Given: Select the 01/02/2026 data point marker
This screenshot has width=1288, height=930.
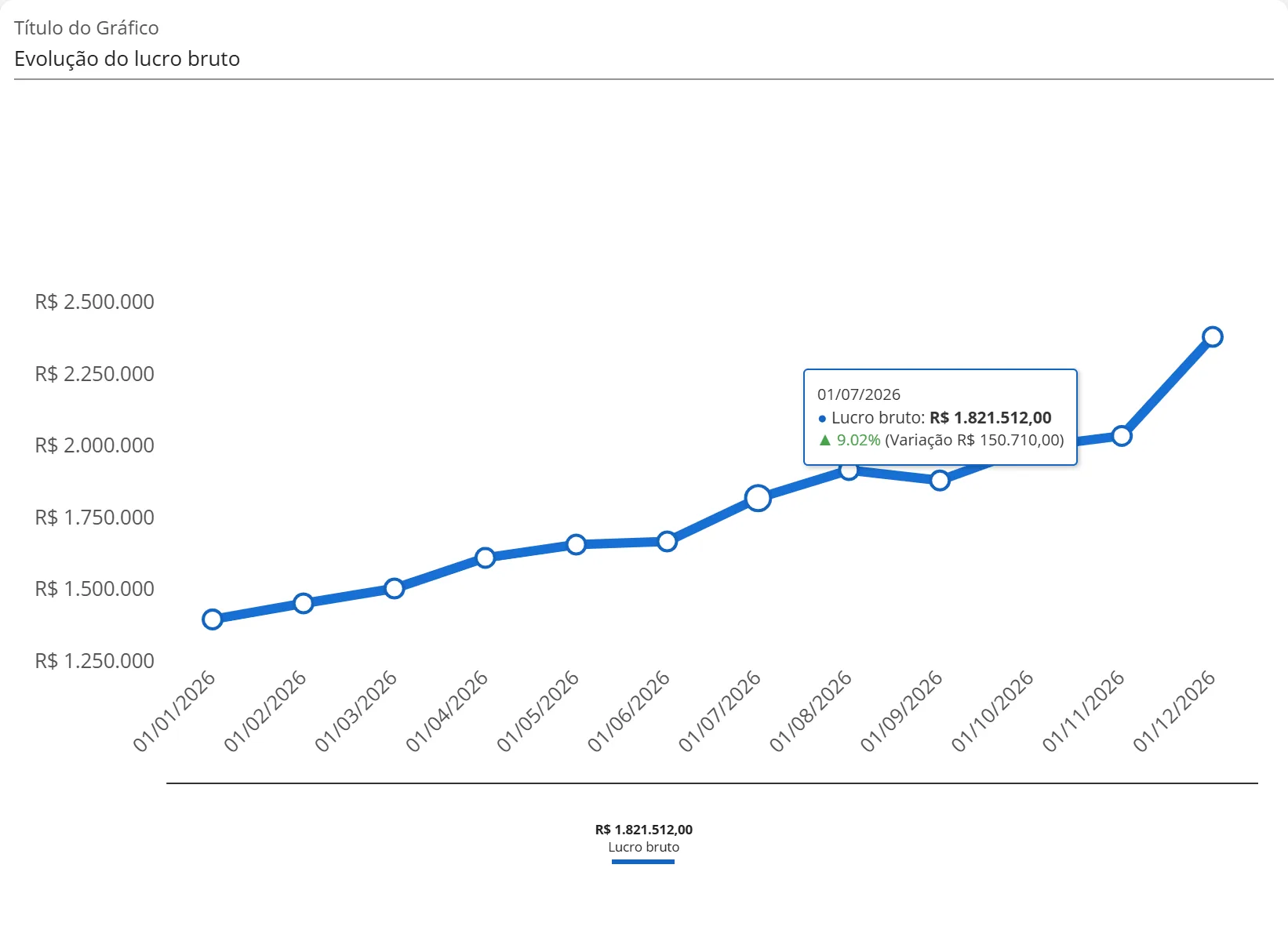Looking at the screenshot, I should (304, 603).
